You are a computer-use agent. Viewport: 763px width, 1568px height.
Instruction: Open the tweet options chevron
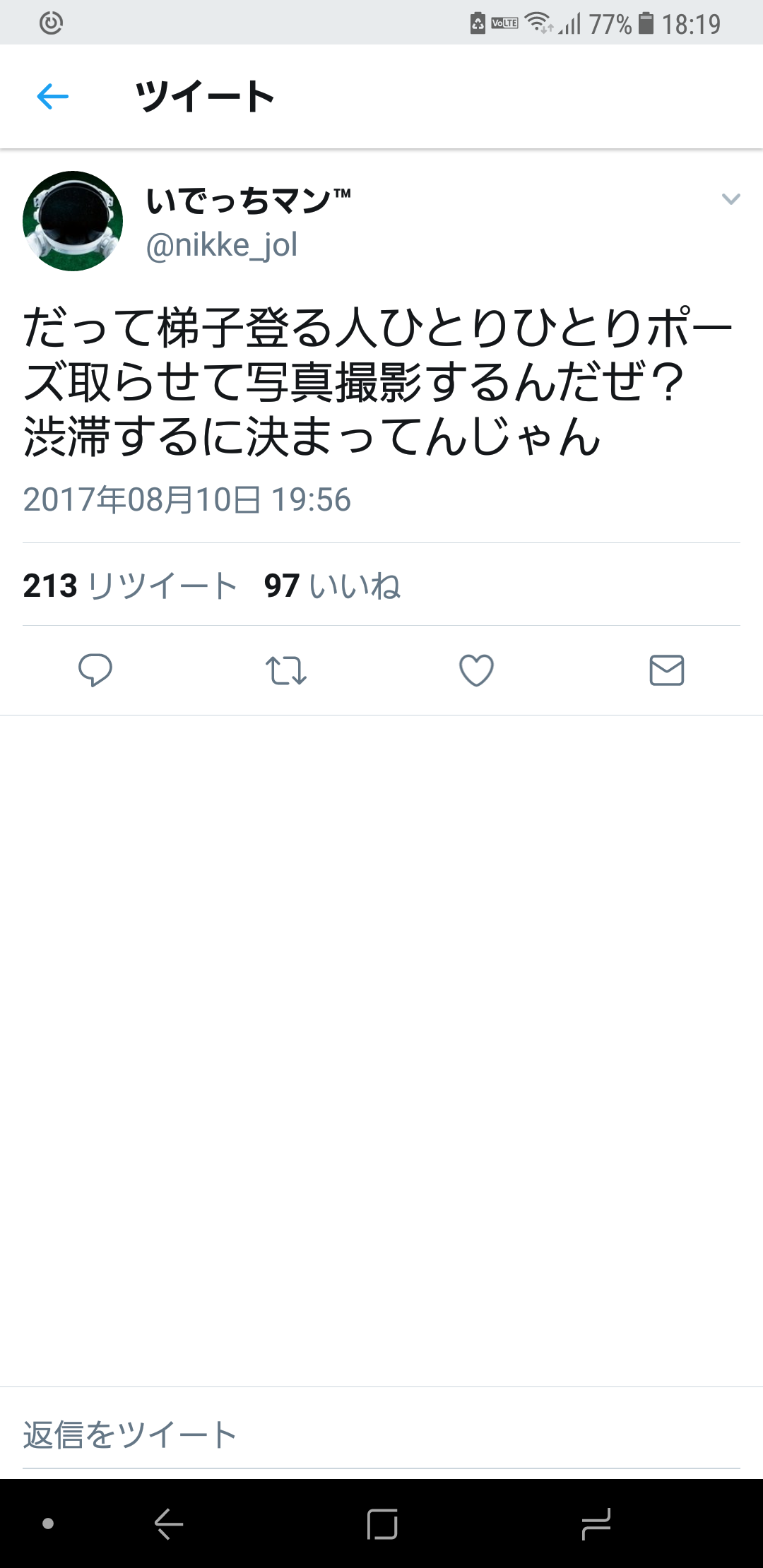coord(731,199)
